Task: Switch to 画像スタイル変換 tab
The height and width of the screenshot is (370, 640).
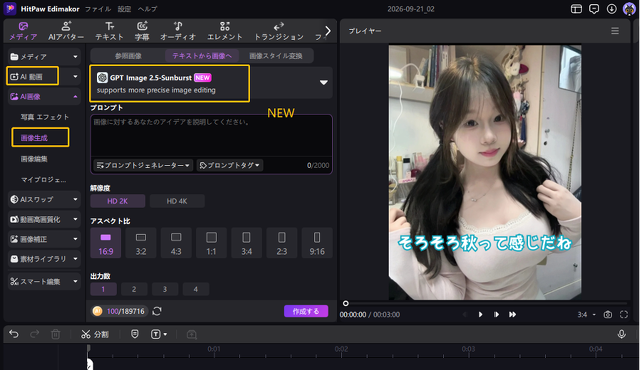Action: coord(276,56)
